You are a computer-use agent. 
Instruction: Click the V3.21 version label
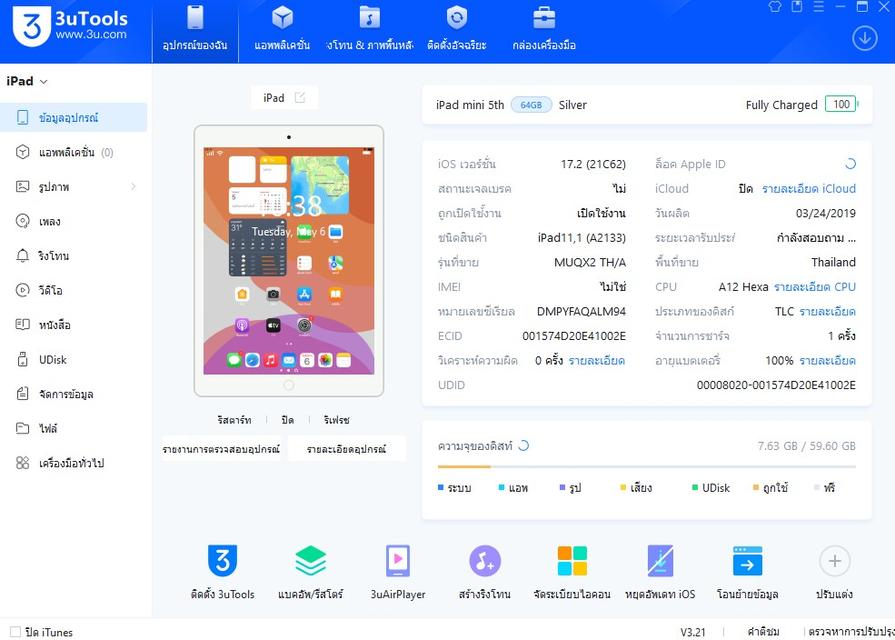[692, 632]
